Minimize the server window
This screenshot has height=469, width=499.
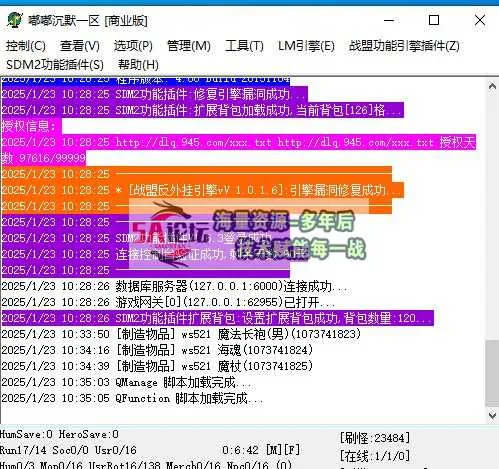[389, 20]
